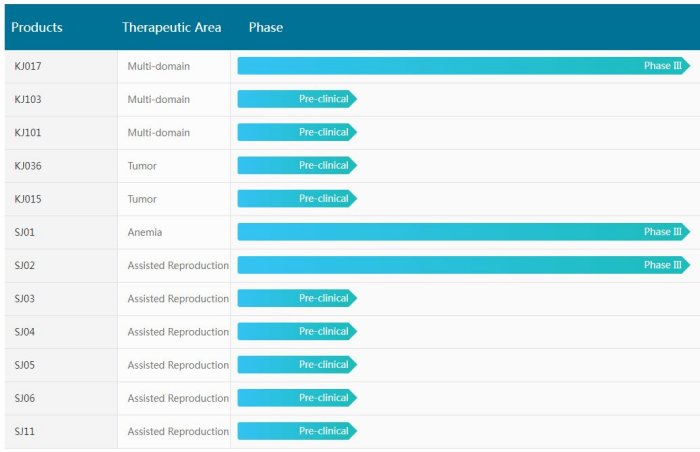Click the KJ036 Pre-clinical progress bar
This screenshot has width=700, height=452.
click(x=296, y=165)
